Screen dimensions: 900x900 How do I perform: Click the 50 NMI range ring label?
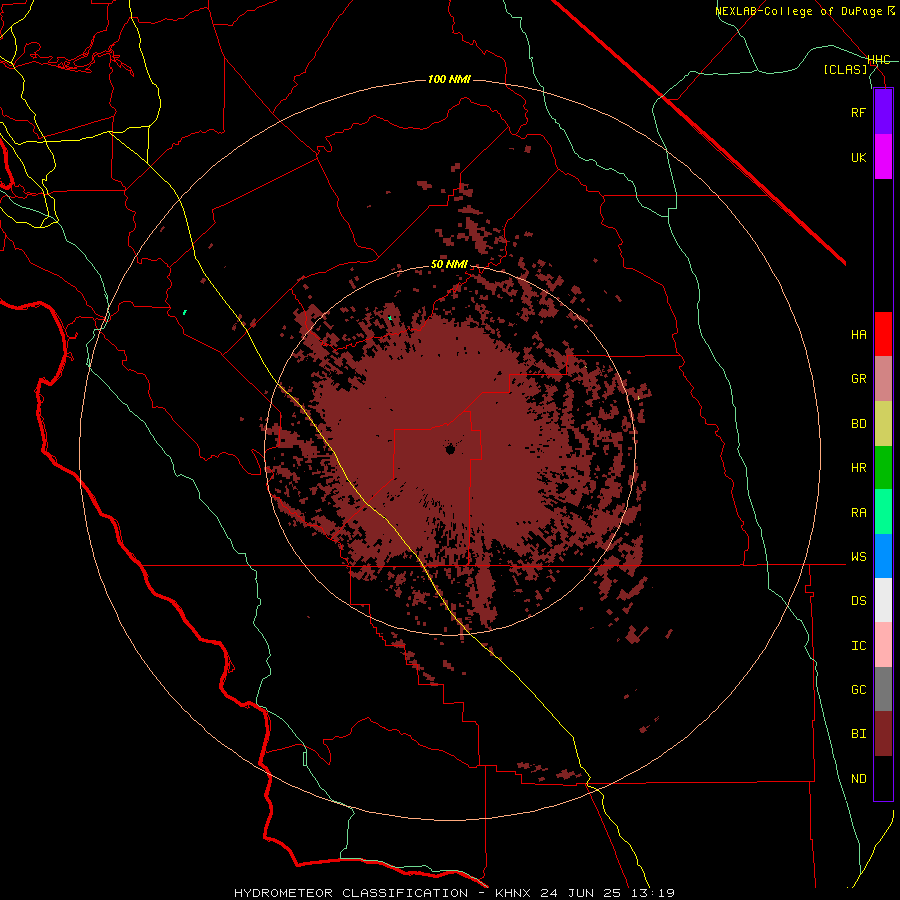[x=449, y=265]
